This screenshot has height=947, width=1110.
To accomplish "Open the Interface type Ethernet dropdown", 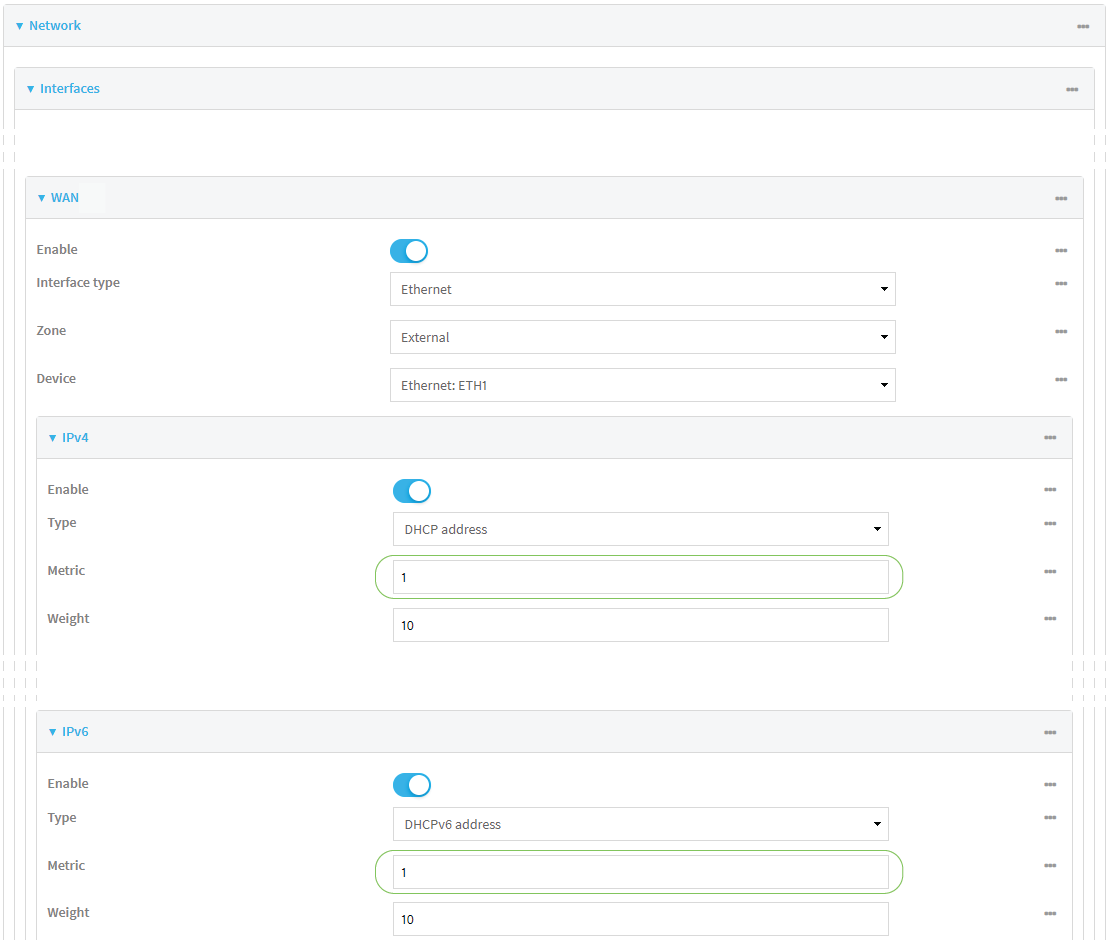I will (x=642, y=289).
